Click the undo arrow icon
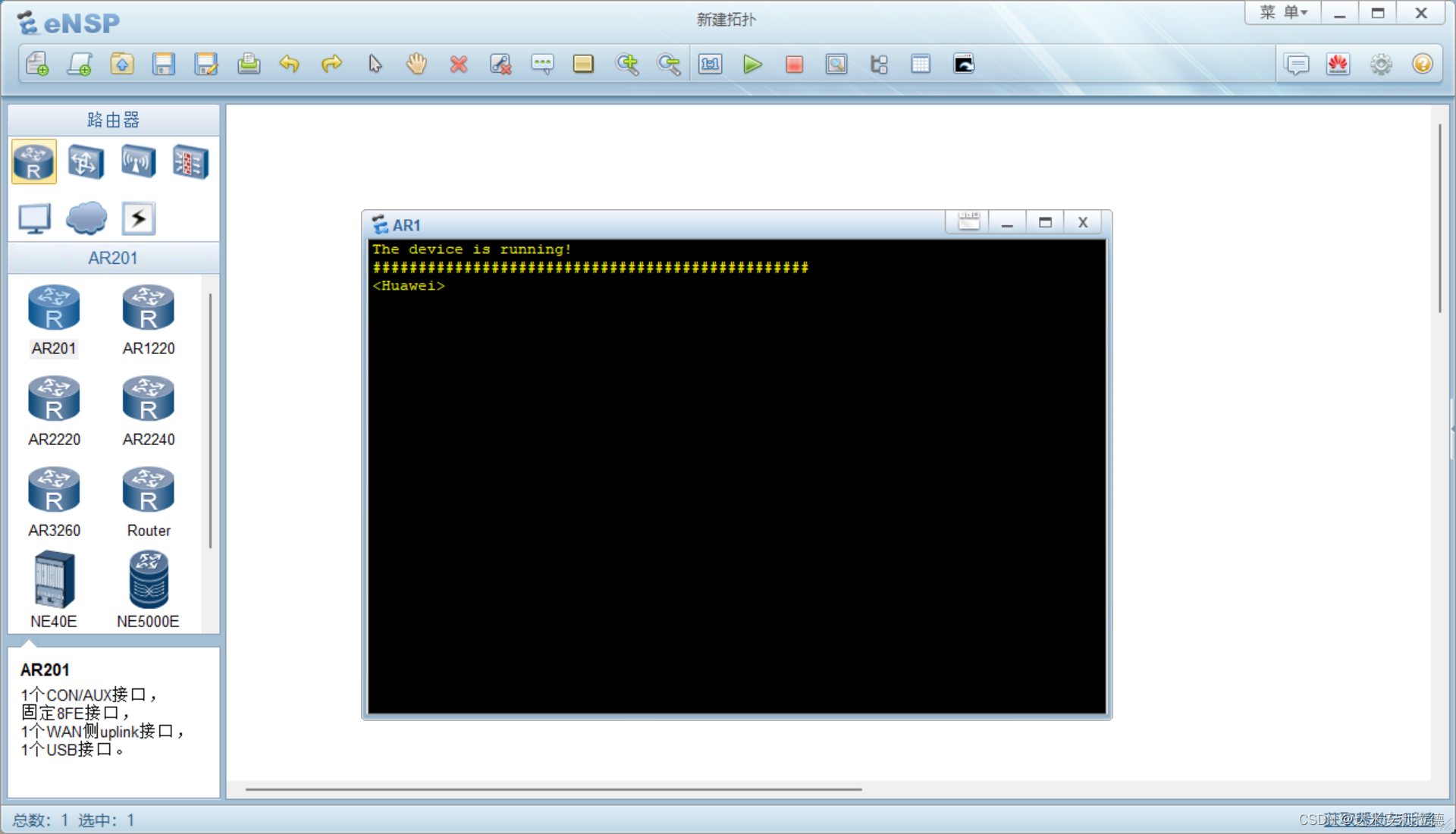The image size is (1456, 834). pyautogui.click(x=289, y=64)
